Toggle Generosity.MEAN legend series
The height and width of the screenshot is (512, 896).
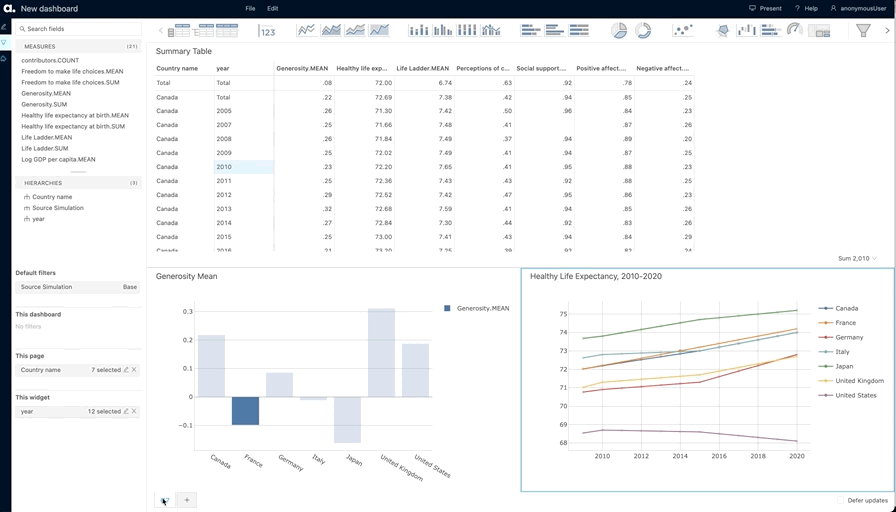coord(477,308)
